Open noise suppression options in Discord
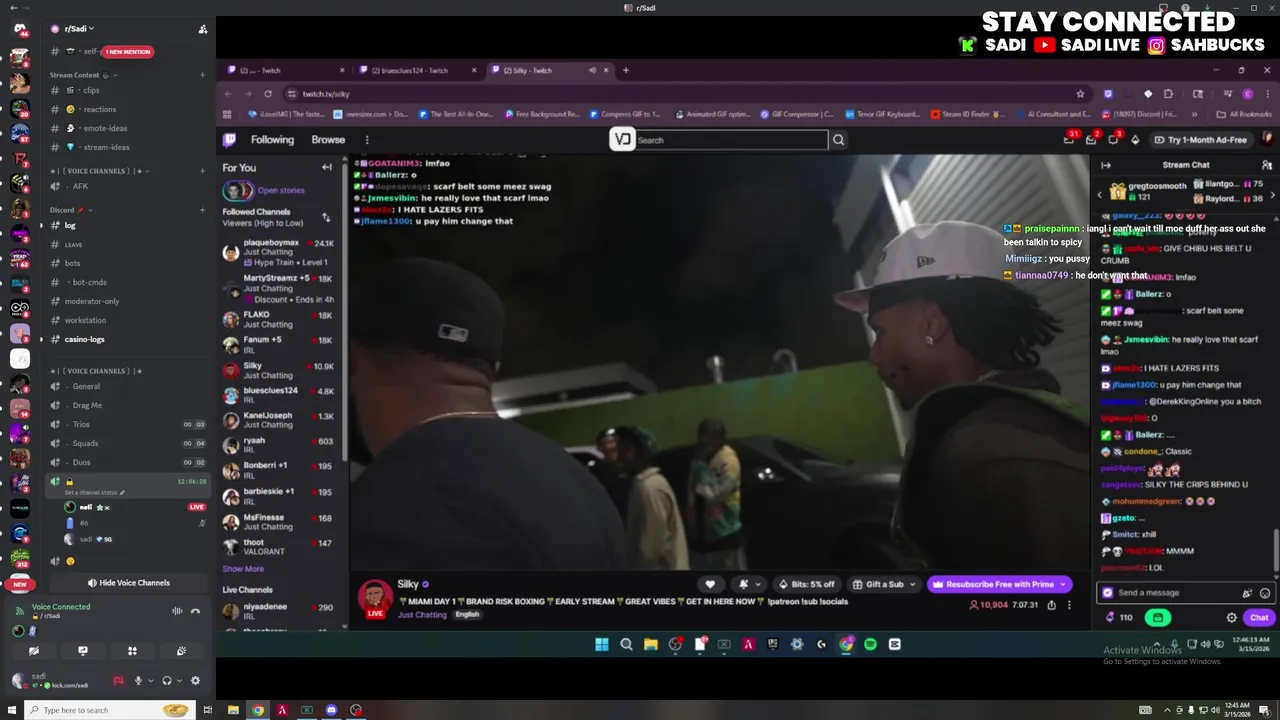 point(177,611)
